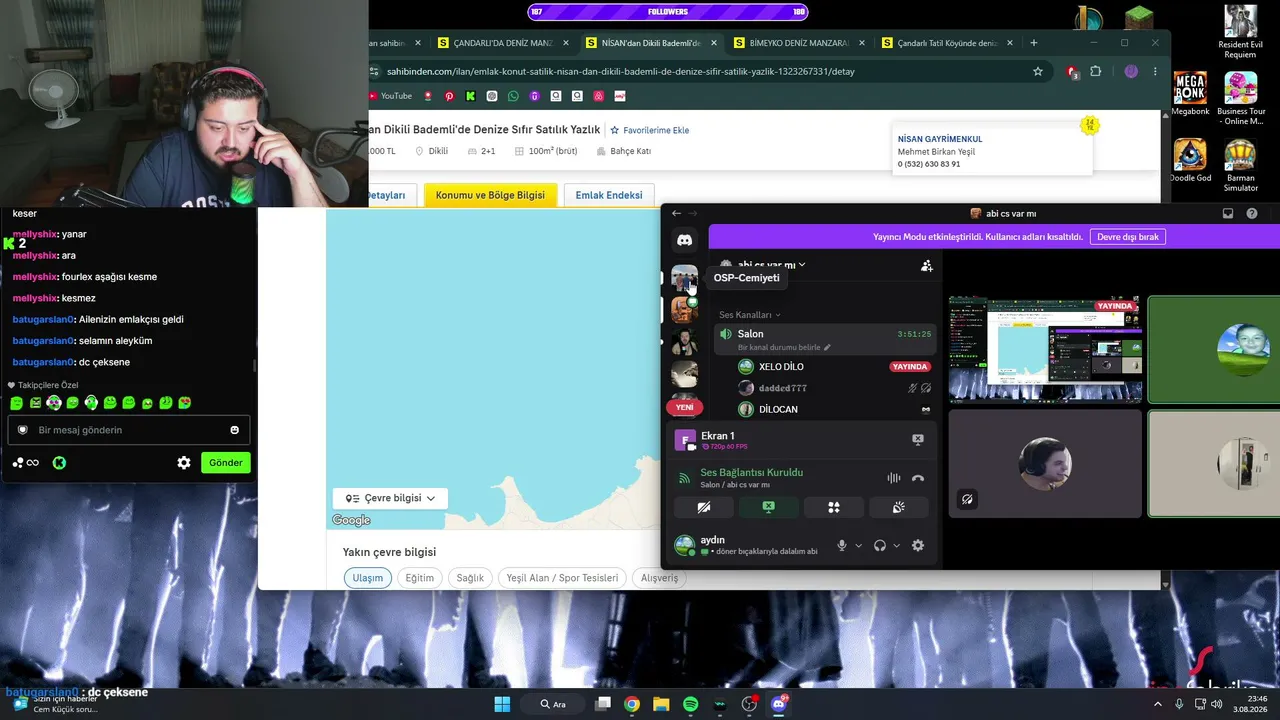Select Yeşil Alan / Spor Tesisleri chip
The width and height of the screenshot is (1280, 720).
point(563,578)
